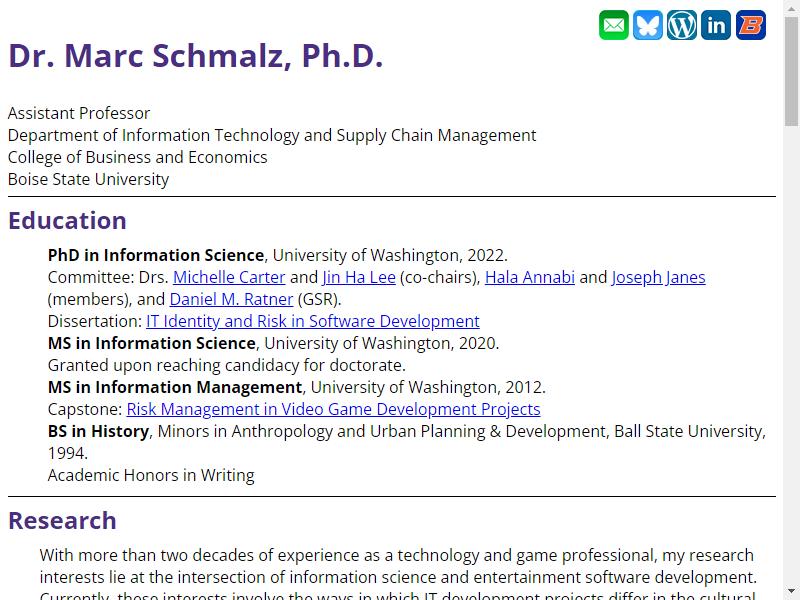Image resolution: width=800 pixels, height=600 pixels.
Task: Open Risk Management in Video Game capstone
Action: tap(333, 409)
